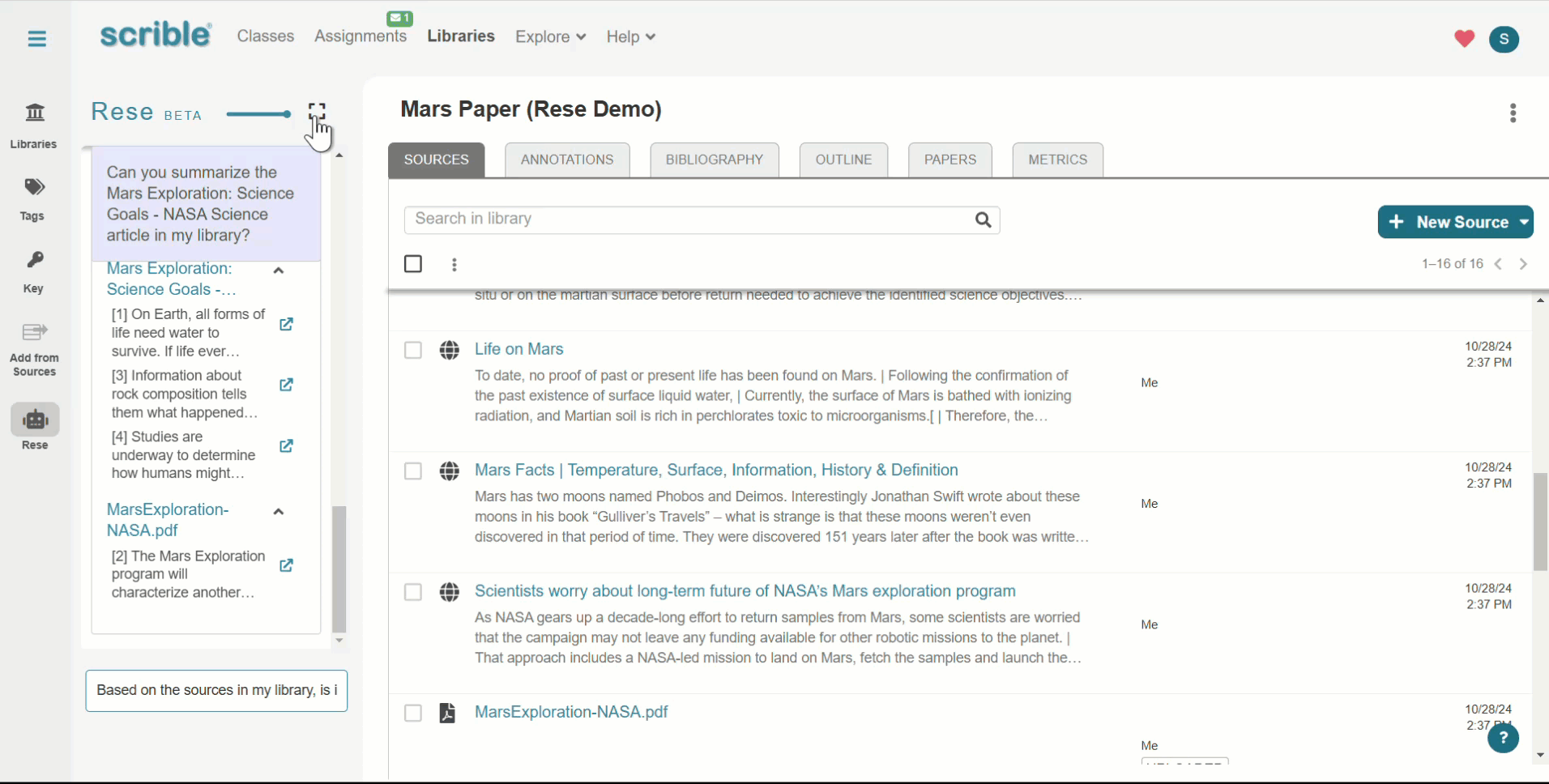
Task: Open external link for citation [2]
Action: pos(286,565)
